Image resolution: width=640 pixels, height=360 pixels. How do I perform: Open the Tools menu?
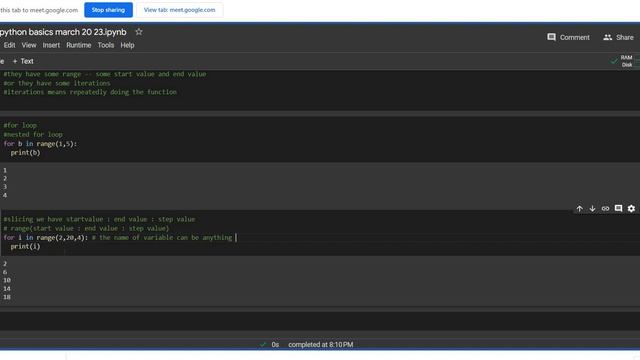(x=105, y=45)
